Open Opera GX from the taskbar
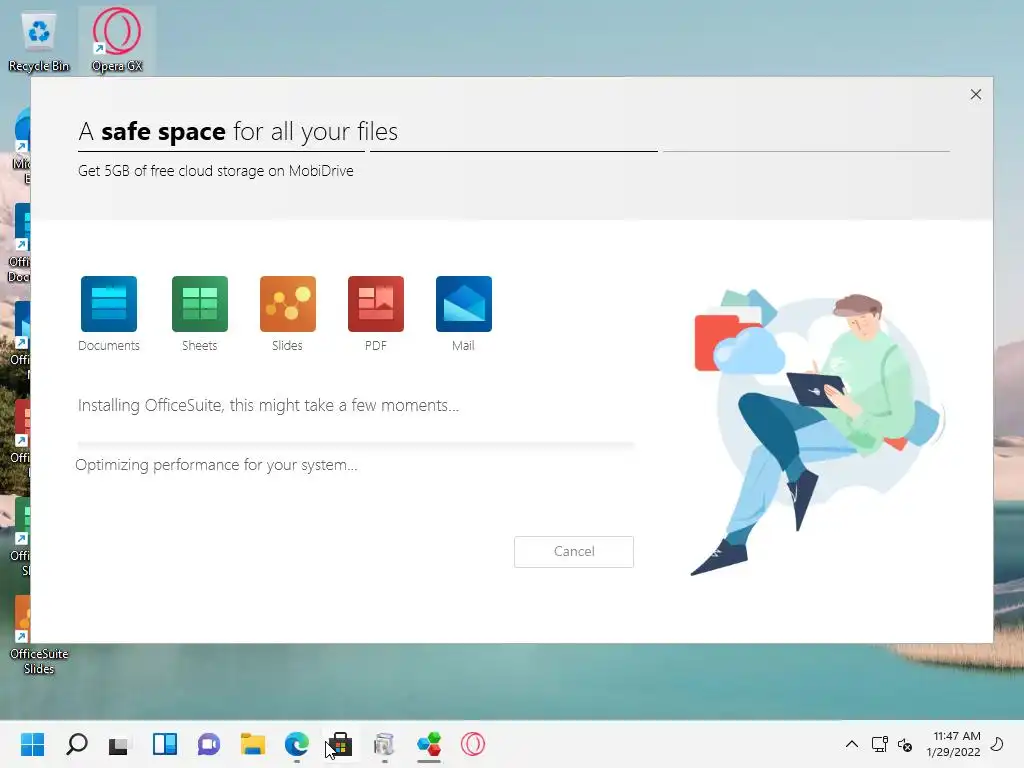Image resolution: width=1024 pixels, height=768 pixels. click(473, 744)
